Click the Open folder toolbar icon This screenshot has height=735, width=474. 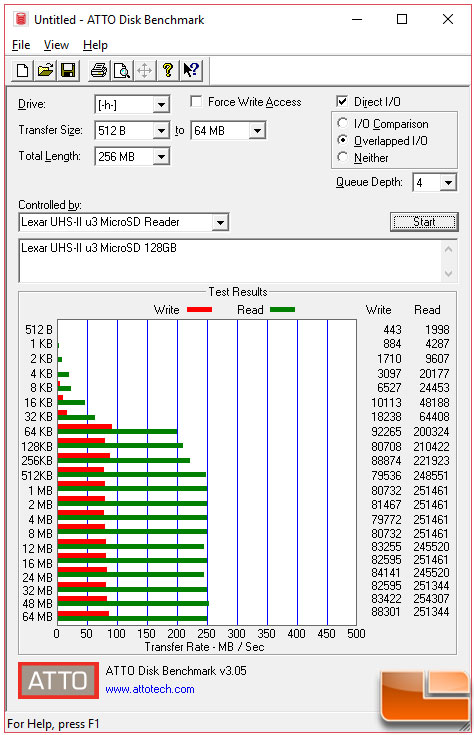point(45,70)
